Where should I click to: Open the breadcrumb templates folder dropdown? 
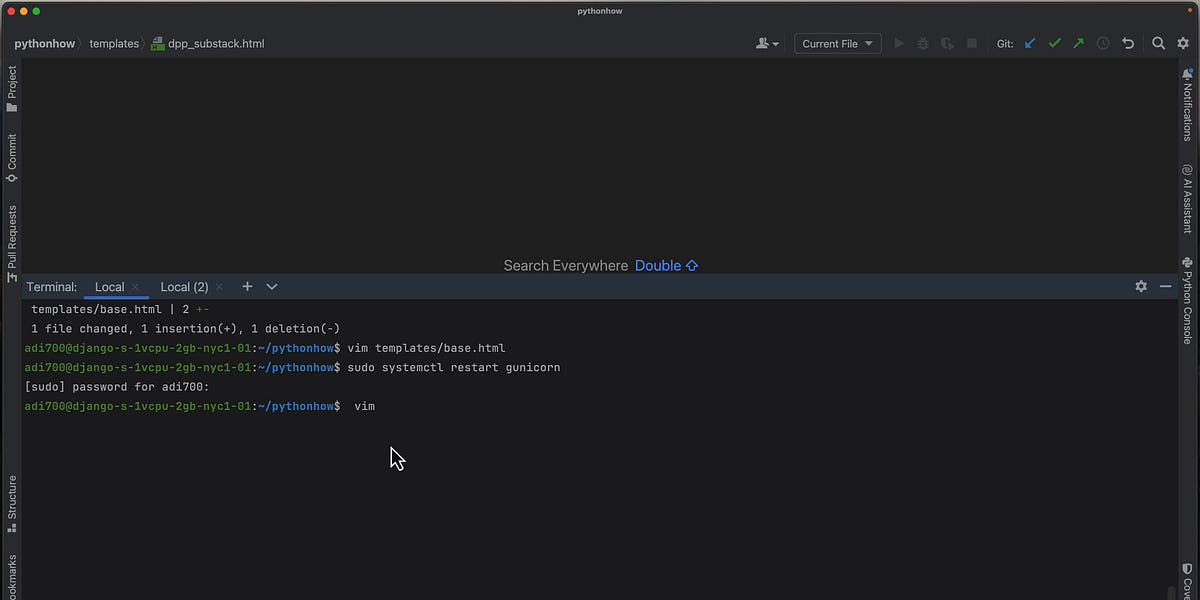114,43
